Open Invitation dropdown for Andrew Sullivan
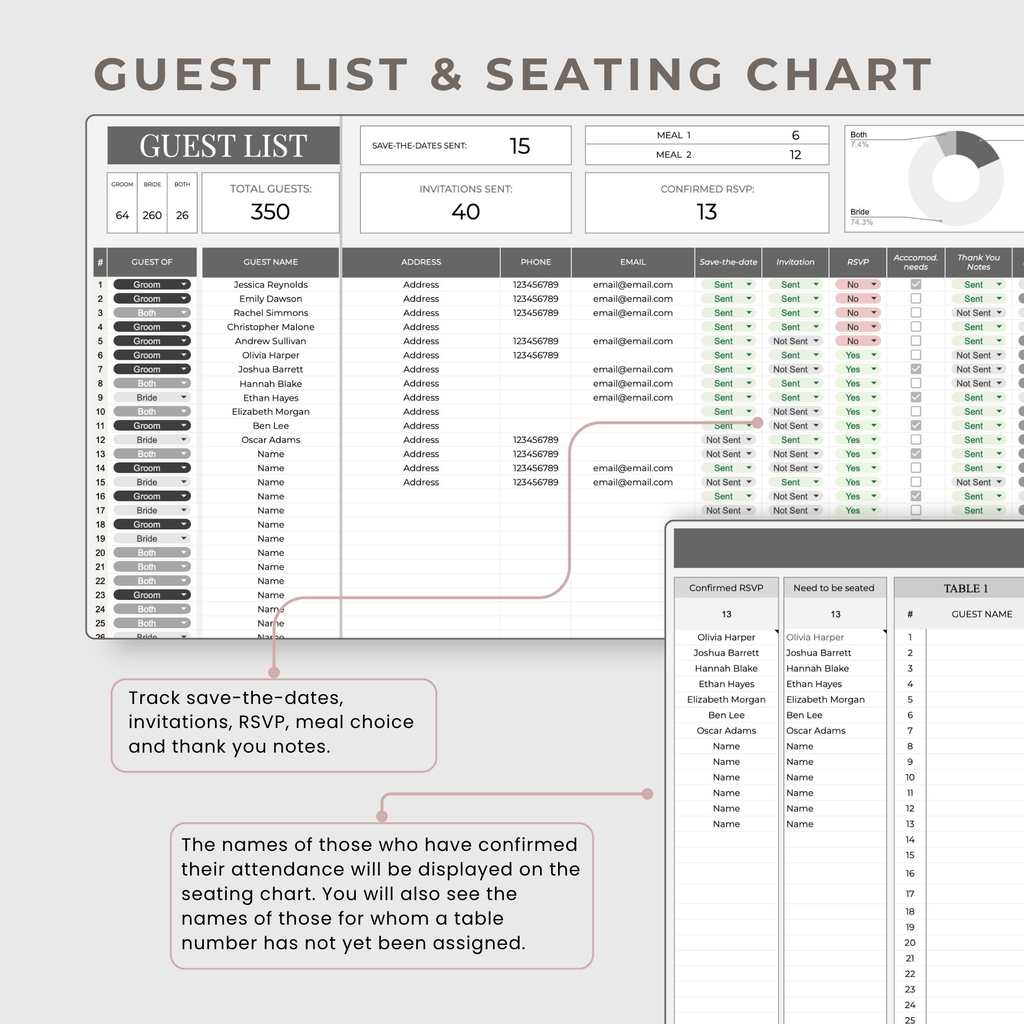The height and width of the screenshot is (1024, 1024). click(795, 341)
